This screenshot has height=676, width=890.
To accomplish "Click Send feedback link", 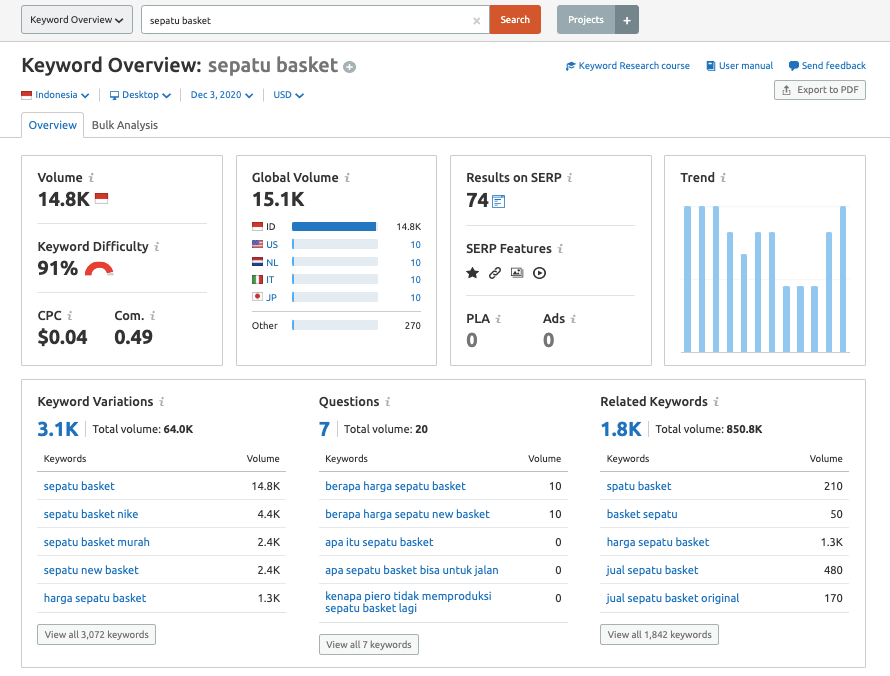I will coord(827,66).
